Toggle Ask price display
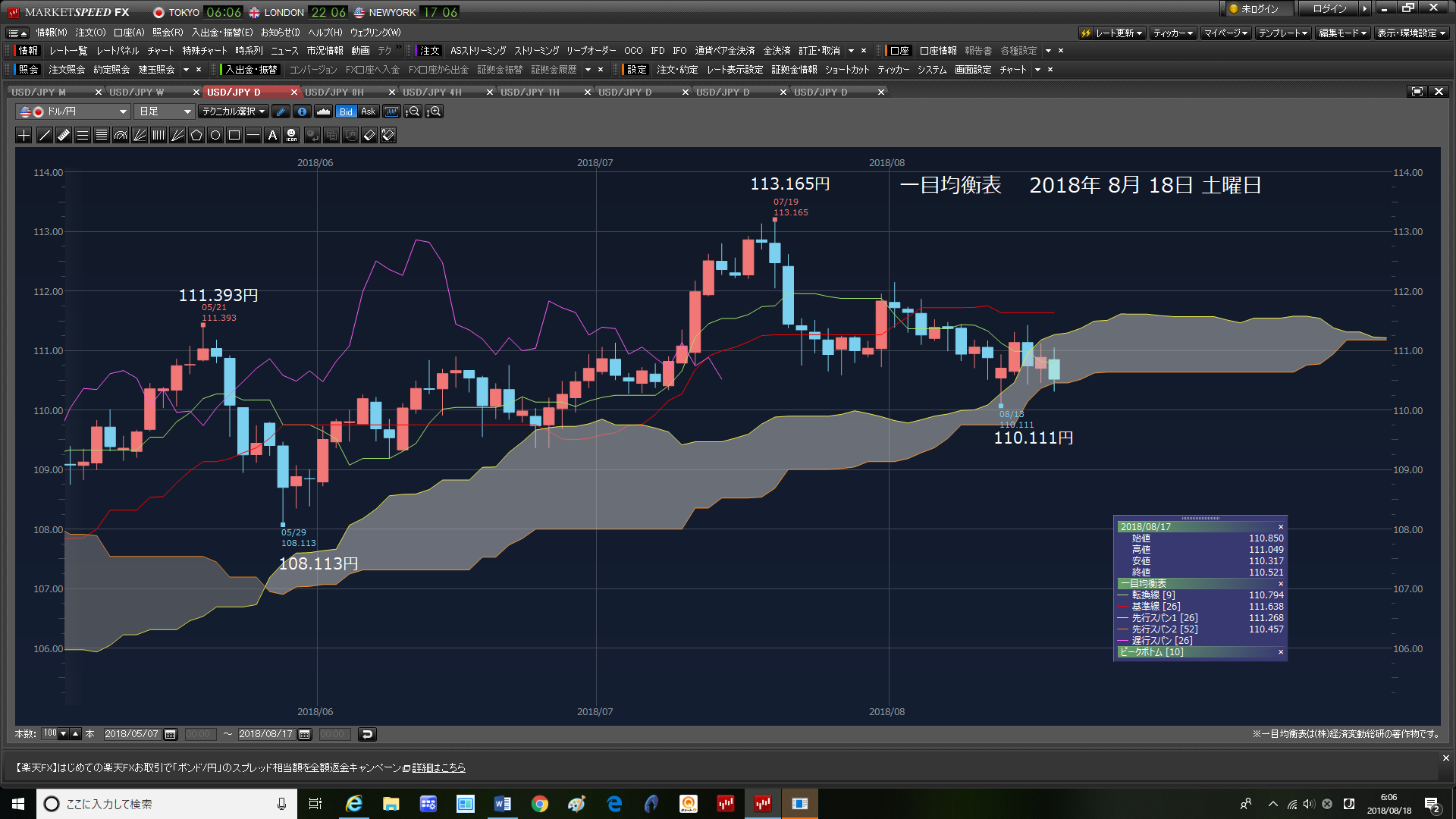 (368, 111)
